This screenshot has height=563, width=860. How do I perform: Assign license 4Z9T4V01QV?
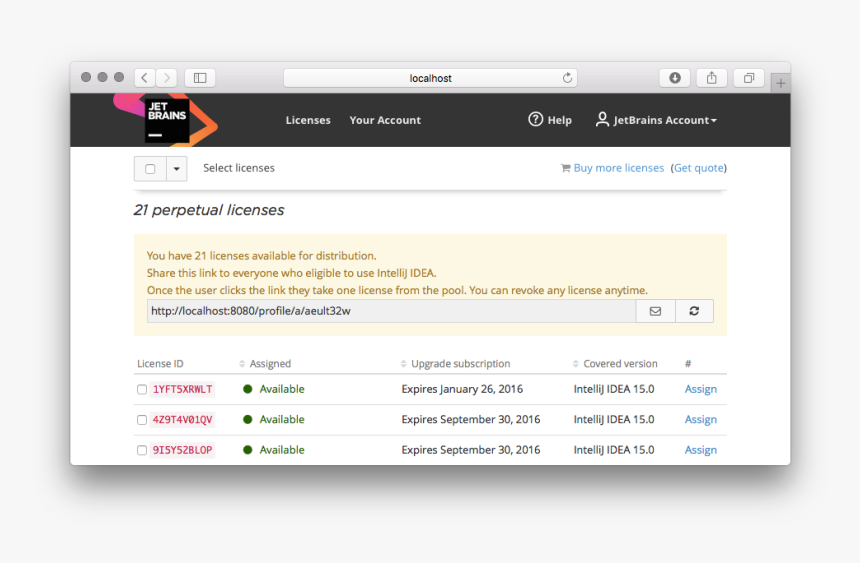pyautogui.click(x=700, y=419)
